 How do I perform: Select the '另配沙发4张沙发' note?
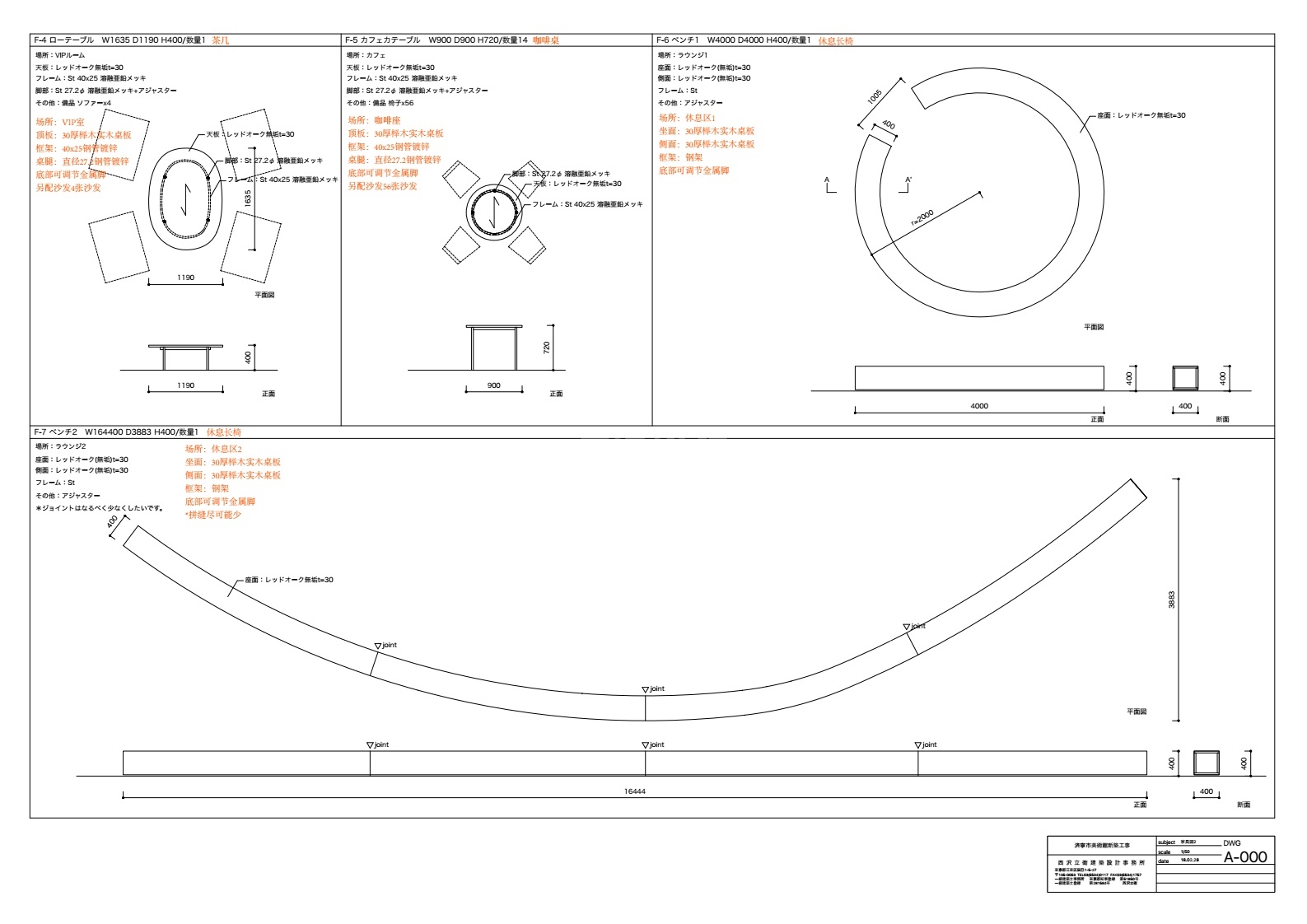[68, 188]
